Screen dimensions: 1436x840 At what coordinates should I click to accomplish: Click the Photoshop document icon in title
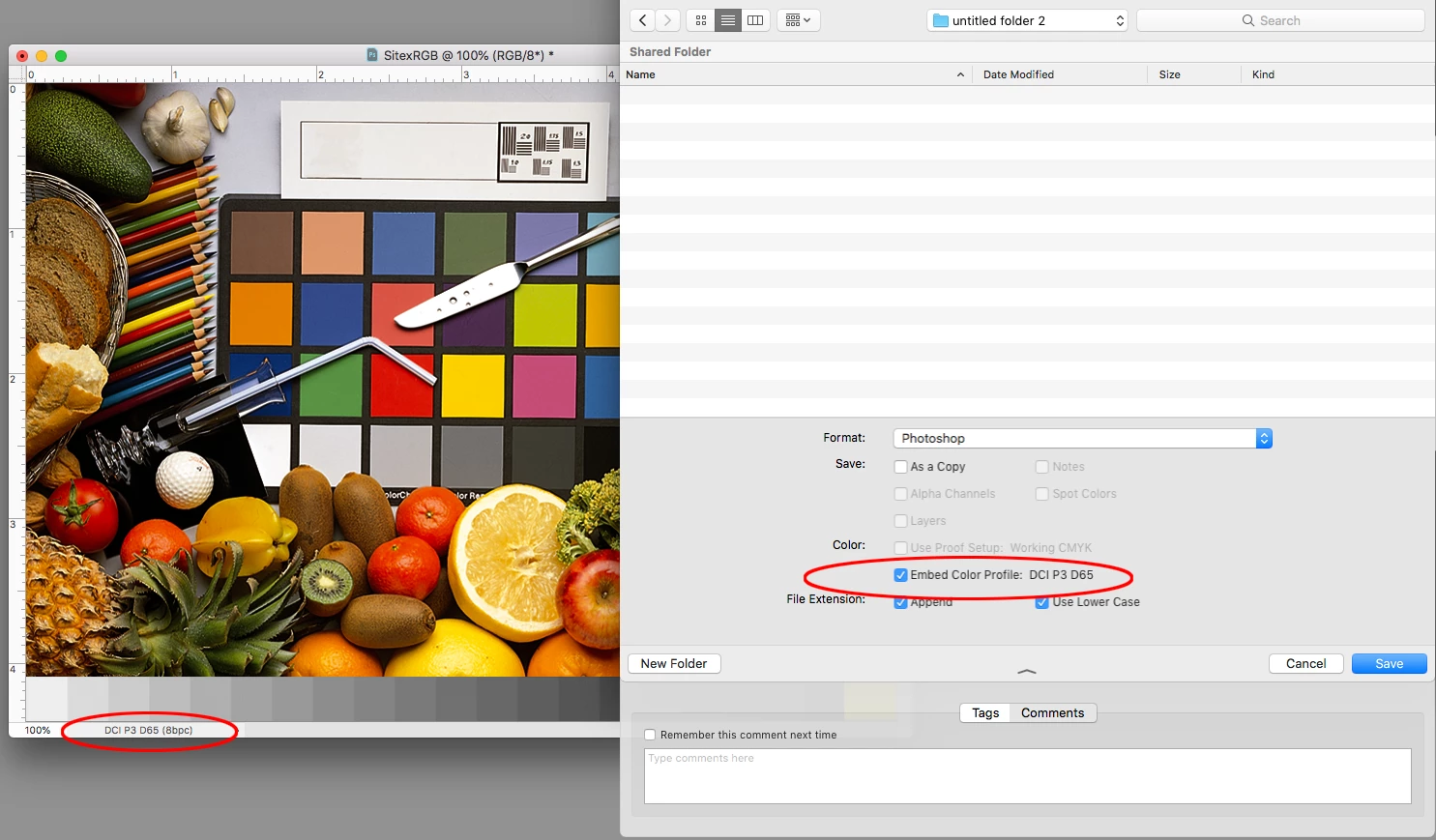coord(372,55)
